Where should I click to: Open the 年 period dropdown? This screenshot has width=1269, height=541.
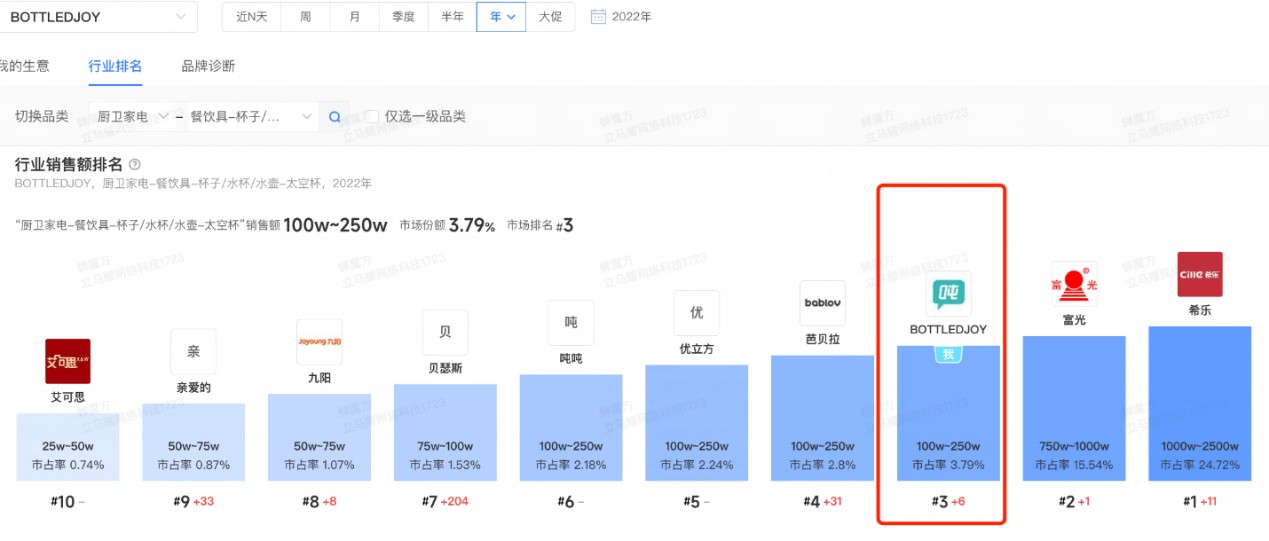click(501, 17)
